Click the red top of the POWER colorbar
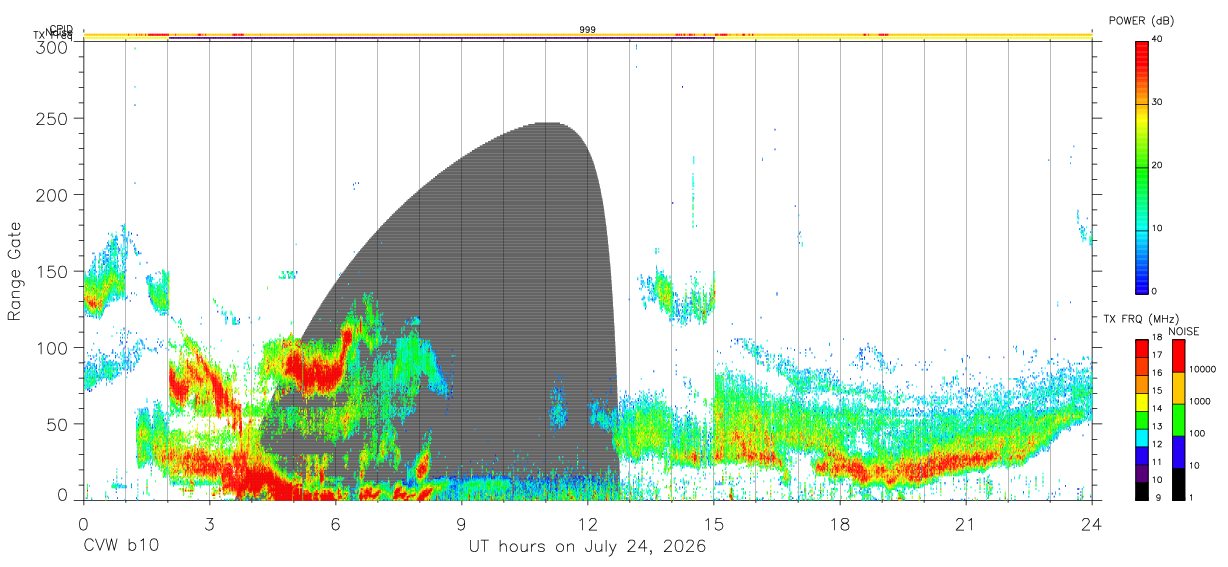Screen dimensions: 1228x567 tap(1142, 55)
